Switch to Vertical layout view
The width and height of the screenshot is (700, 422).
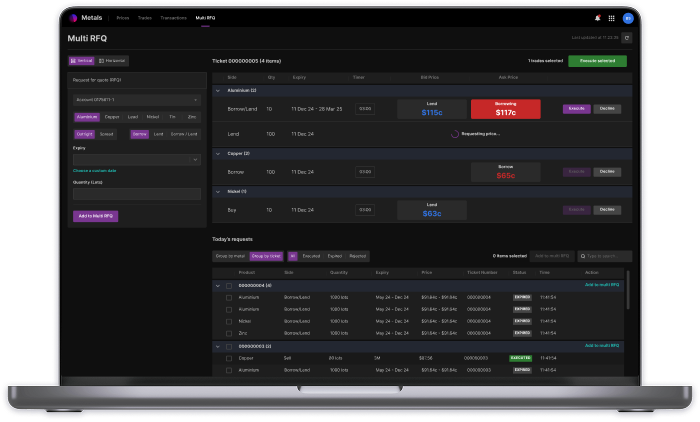pyautogui.click(x=82, y=61)
